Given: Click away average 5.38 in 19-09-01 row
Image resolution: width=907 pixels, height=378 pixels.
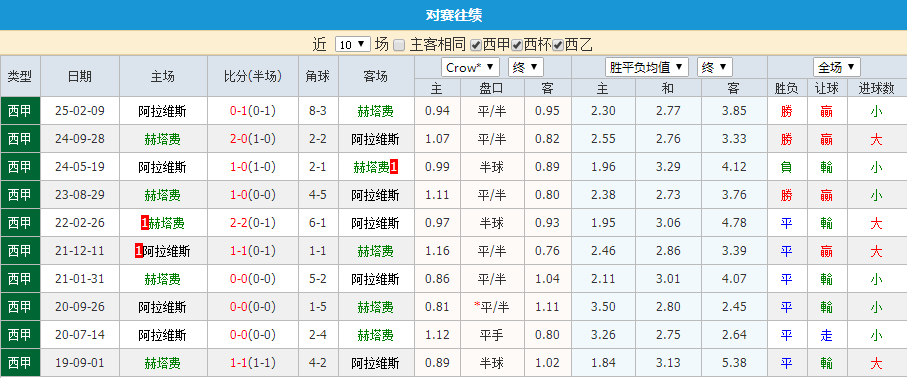Looking at the screenshot, I should click(734, 363).
